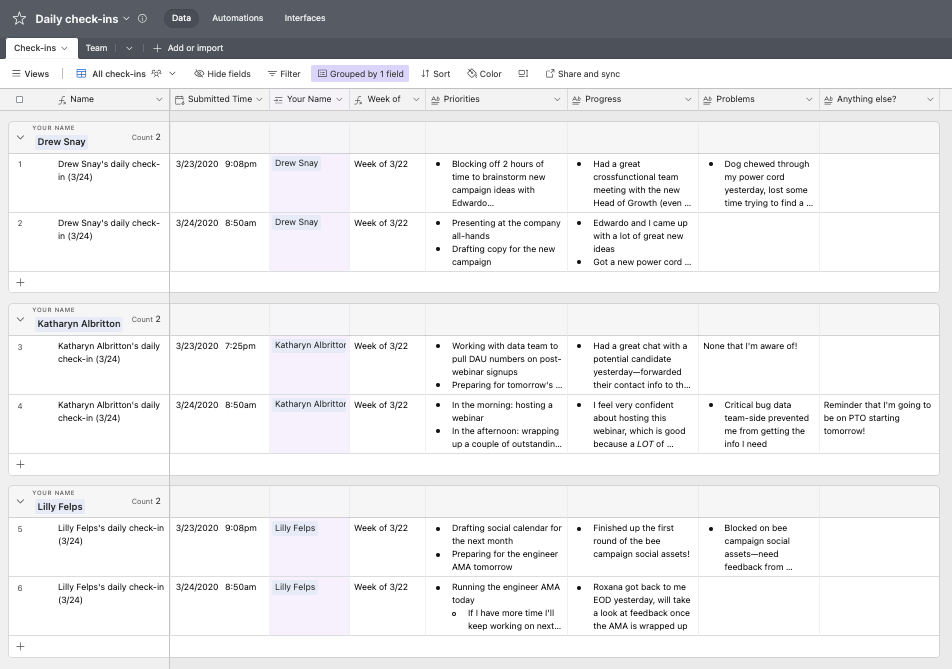Collapse the Drew Snay group
This screenshot has height=669, width=952.
(x=20, y=138)
